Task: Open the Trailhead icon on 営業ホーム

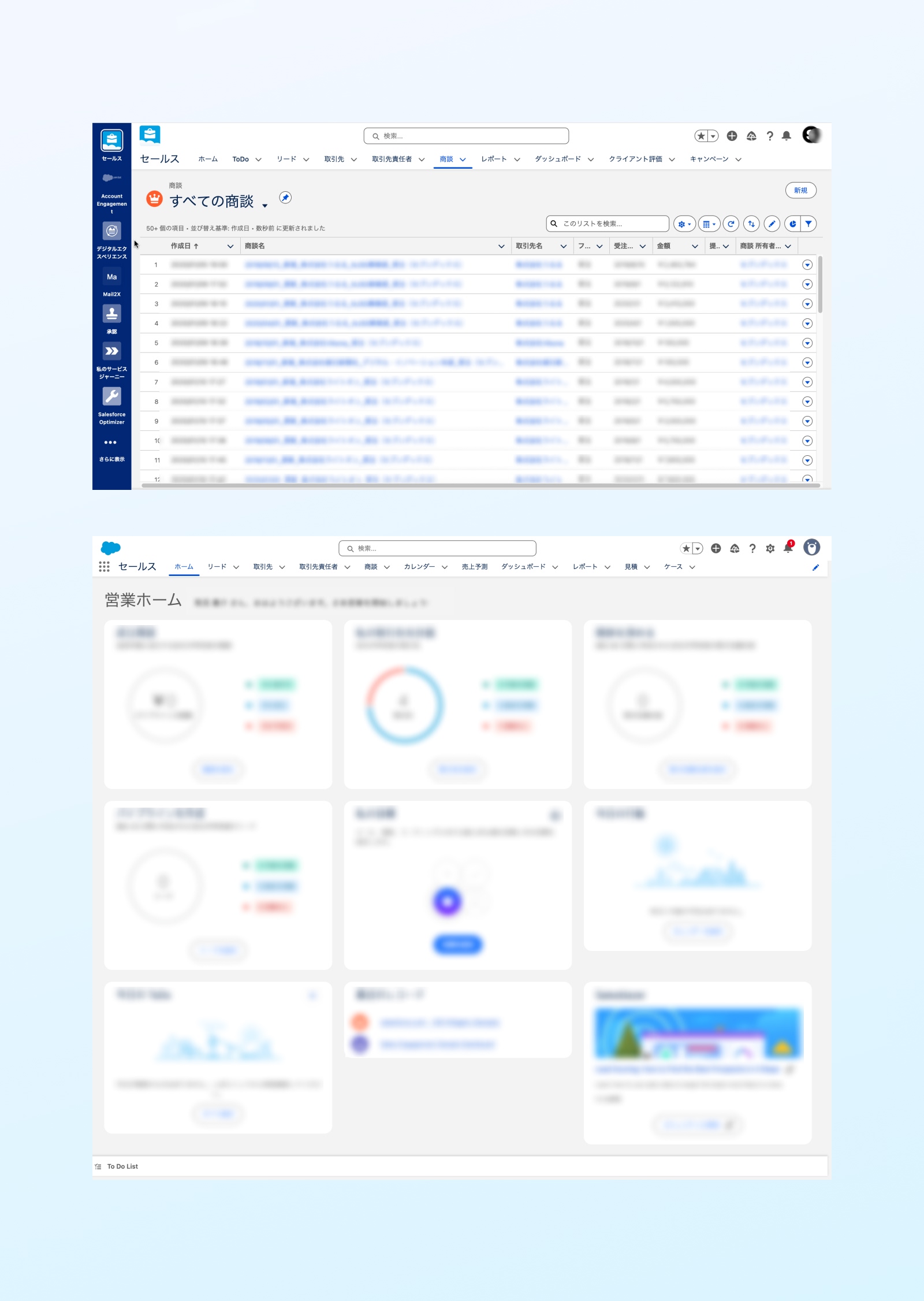Action: coord(735,548)
